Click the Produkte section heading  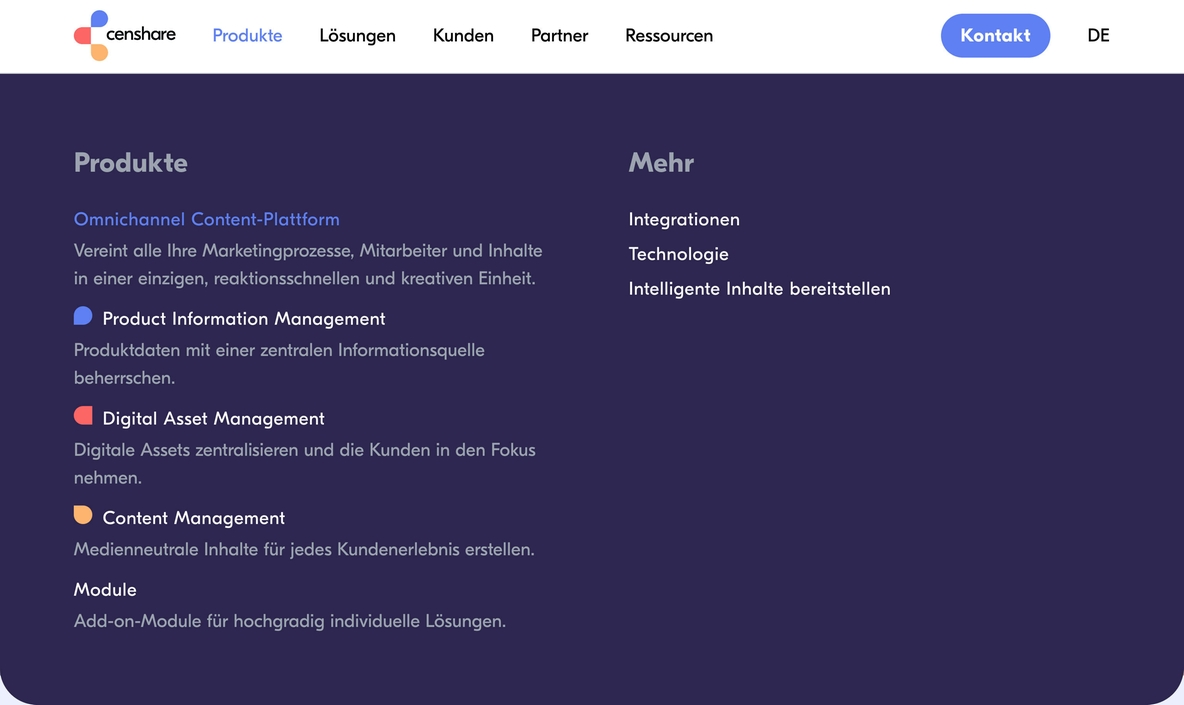(x=131, y=162)
